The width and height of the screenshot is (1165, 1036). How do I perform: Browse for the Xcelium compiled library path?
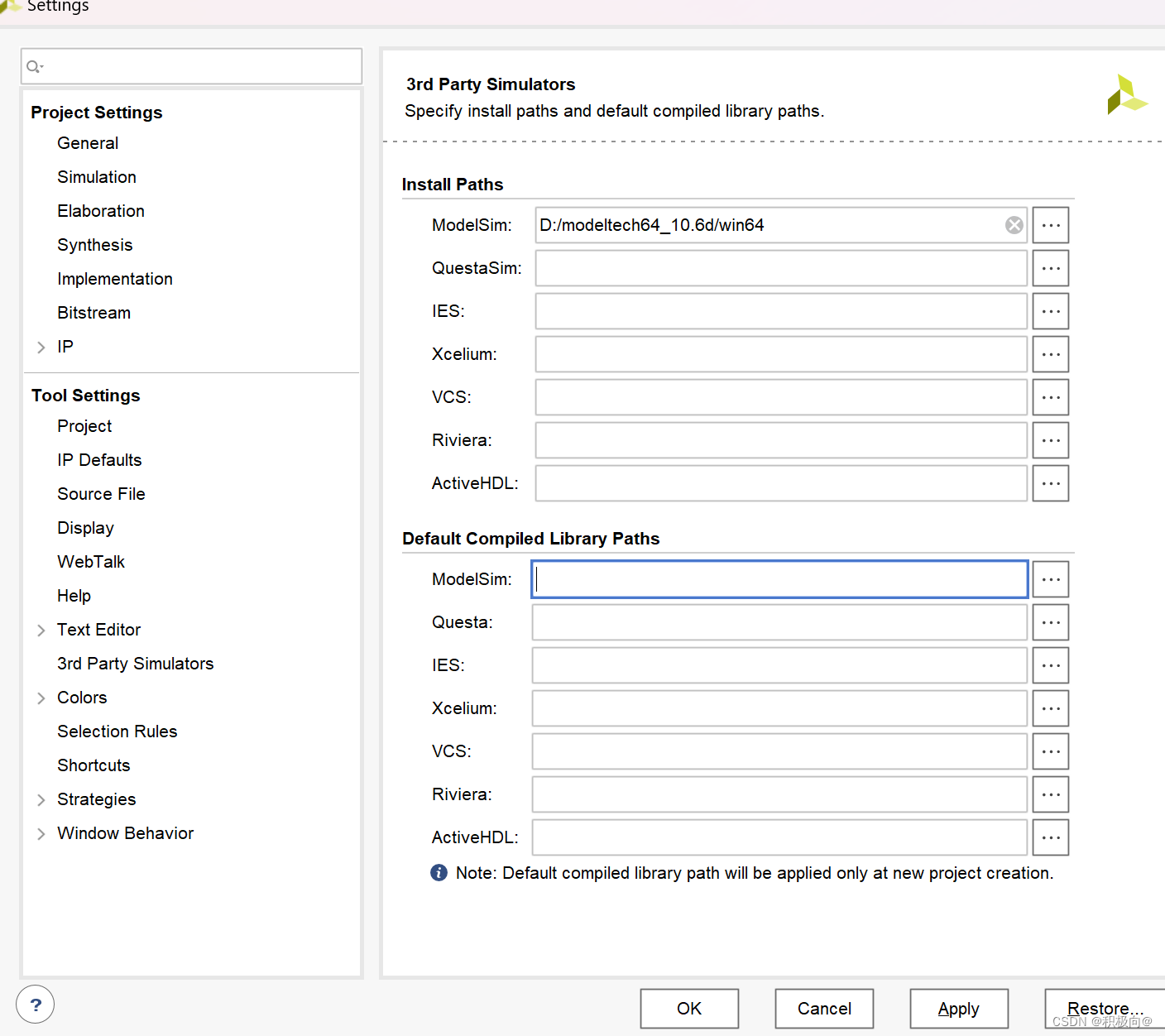point(1050,708)
